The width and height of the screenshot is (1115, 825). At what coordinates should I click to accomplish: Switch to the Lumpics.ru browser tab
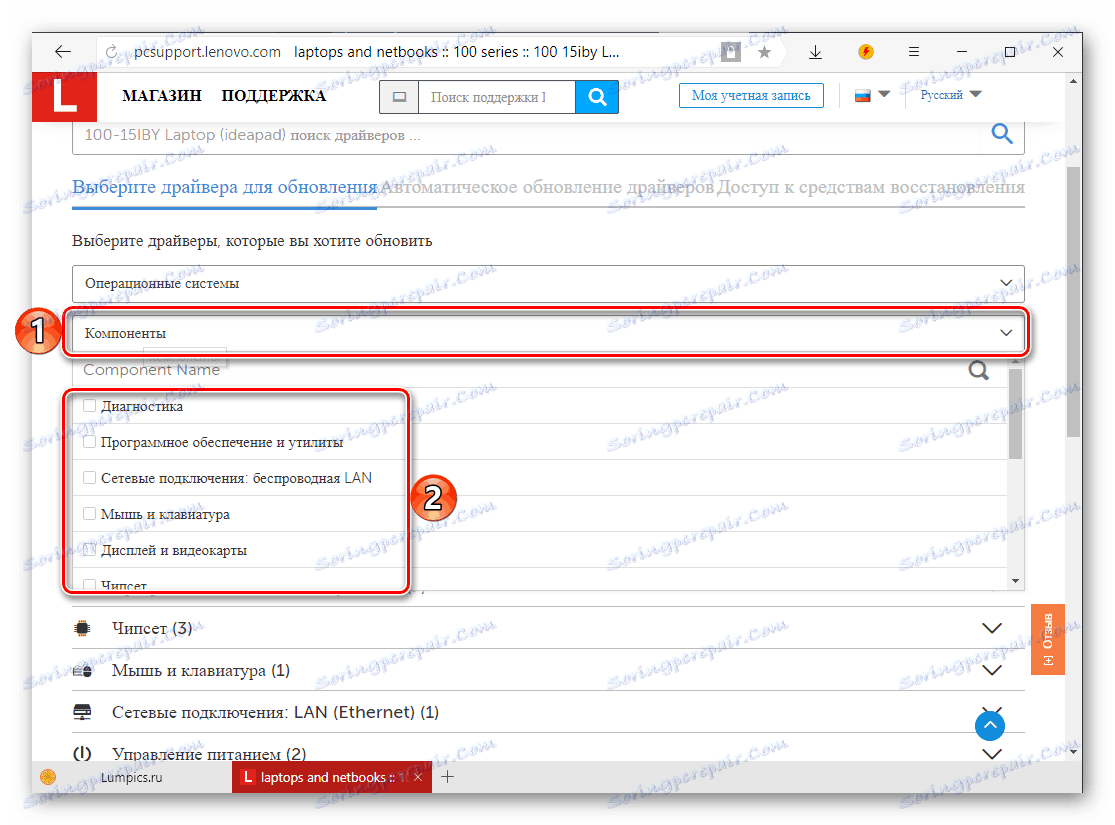point(132,777)
